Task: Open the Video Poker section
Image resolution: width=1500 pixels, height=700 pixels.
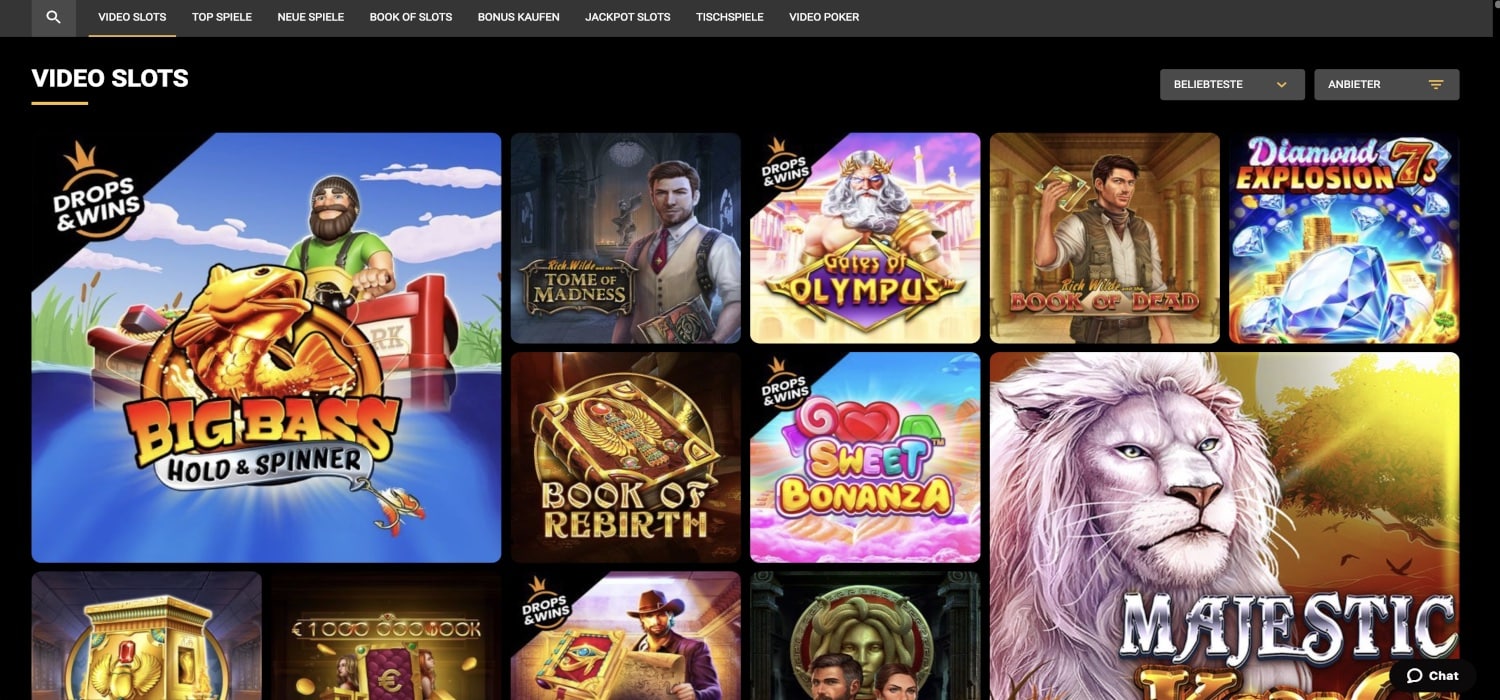Action: coord(824,17)
